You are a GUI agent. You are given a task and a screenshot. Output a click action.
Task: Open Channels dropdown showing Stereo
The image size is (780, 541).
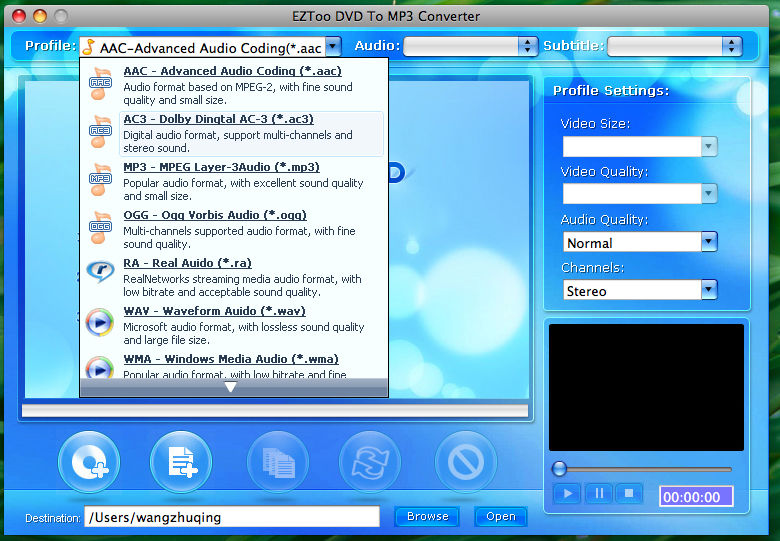point(640,290)
